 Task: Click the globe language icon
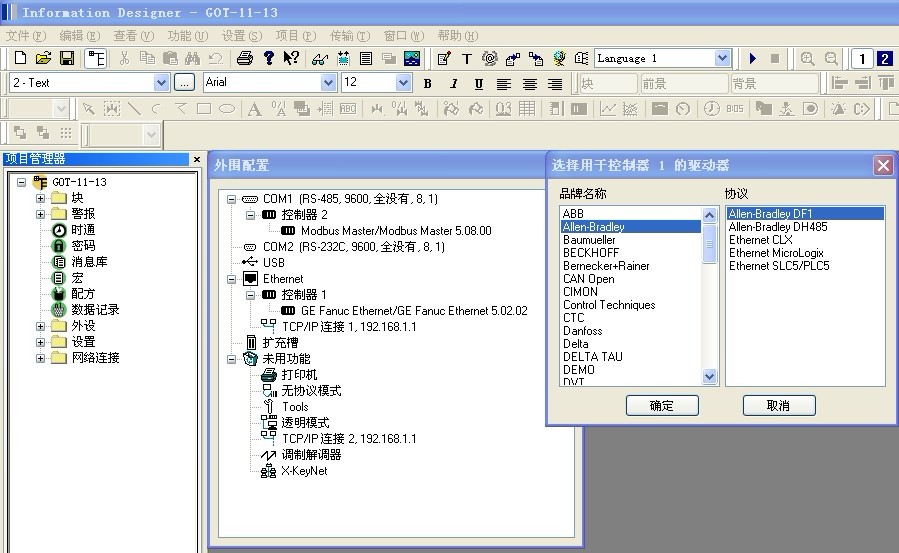tap(559, 58)
